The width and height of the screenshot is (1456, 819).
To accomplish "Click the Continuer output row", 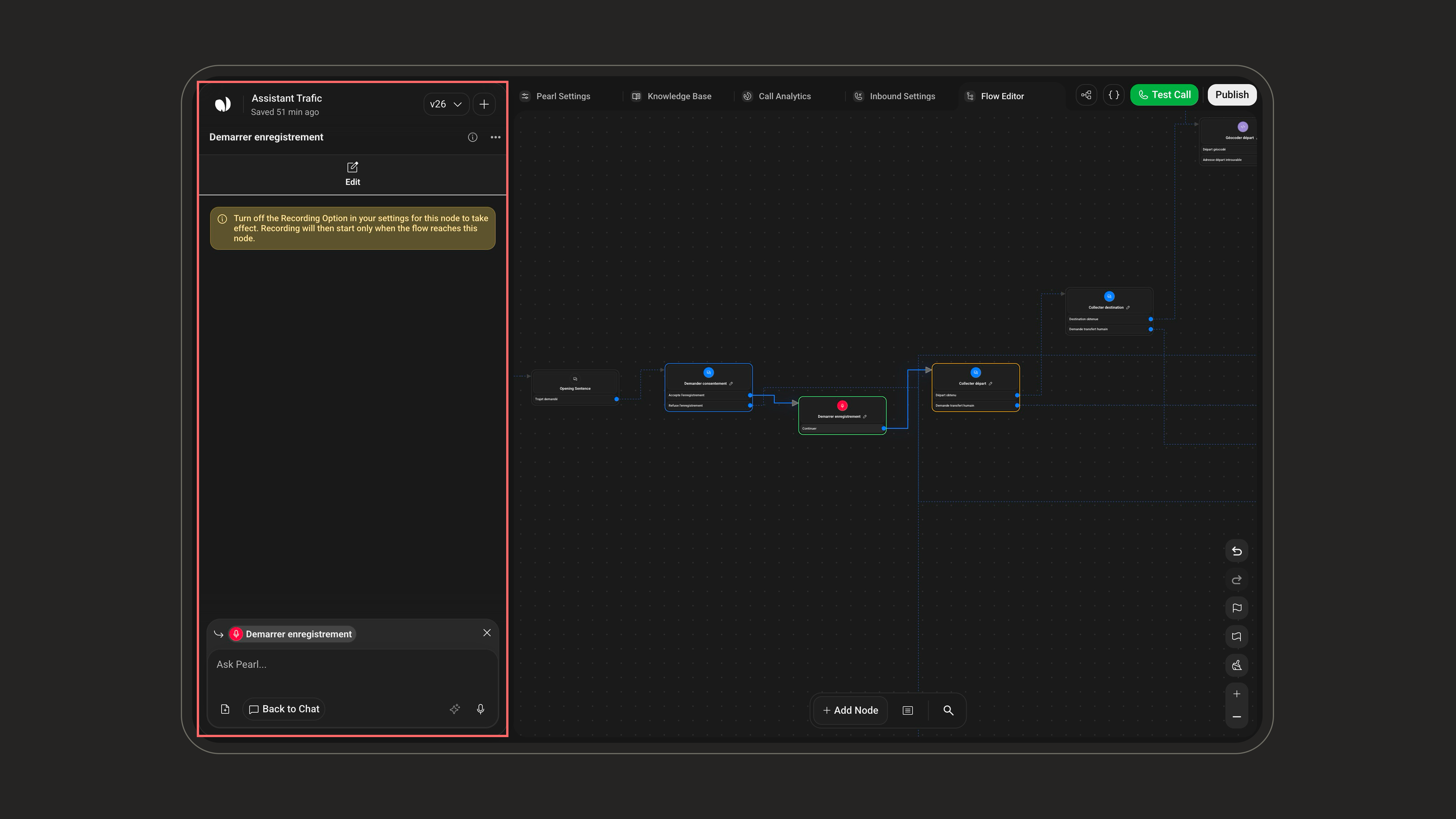I will (842, 429).
